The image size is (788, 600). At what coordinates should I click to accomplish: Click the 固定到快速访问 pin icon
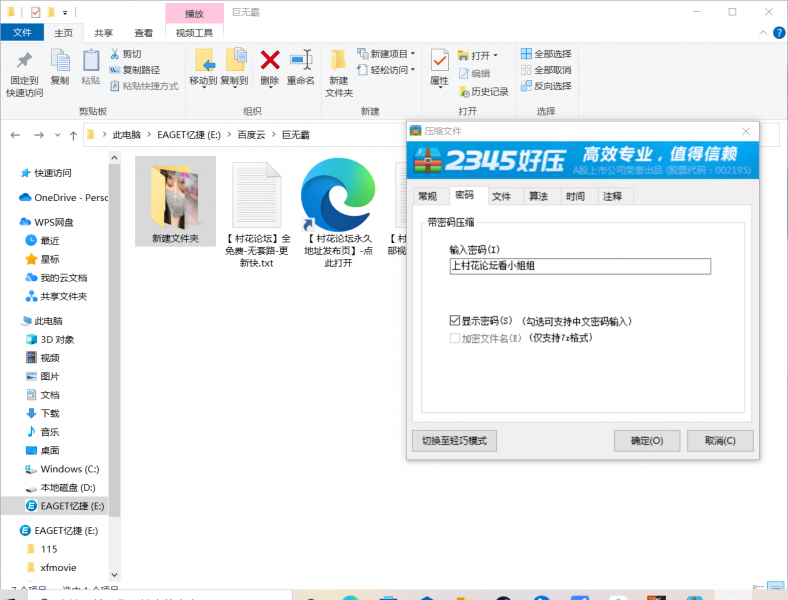24,60
